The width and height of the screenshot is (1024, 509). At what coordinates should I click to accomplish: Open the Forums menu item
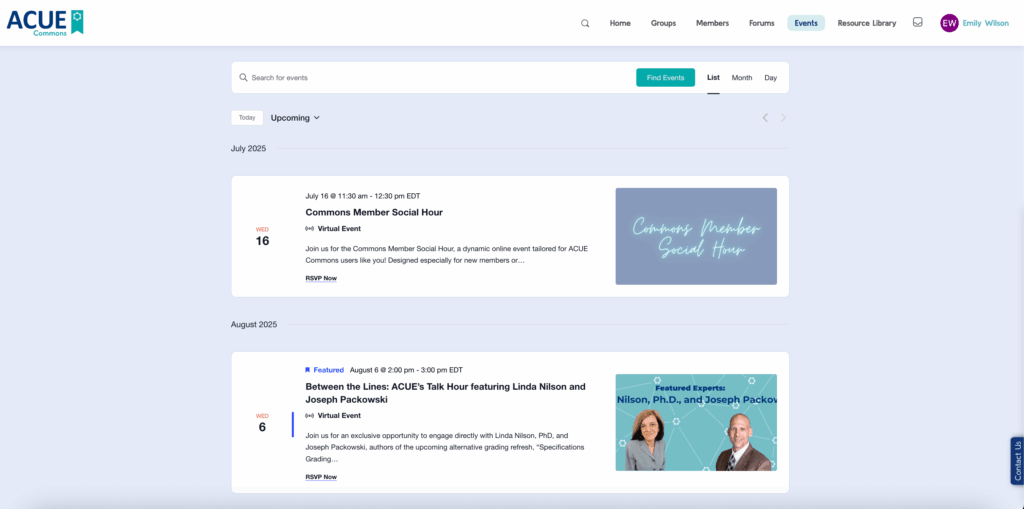point(761,23)
